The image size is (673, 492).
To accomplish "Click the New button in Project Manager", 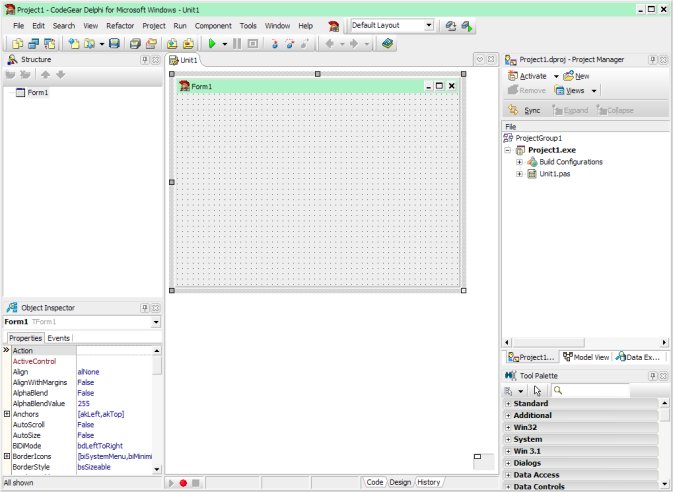I will pos(576,76).
